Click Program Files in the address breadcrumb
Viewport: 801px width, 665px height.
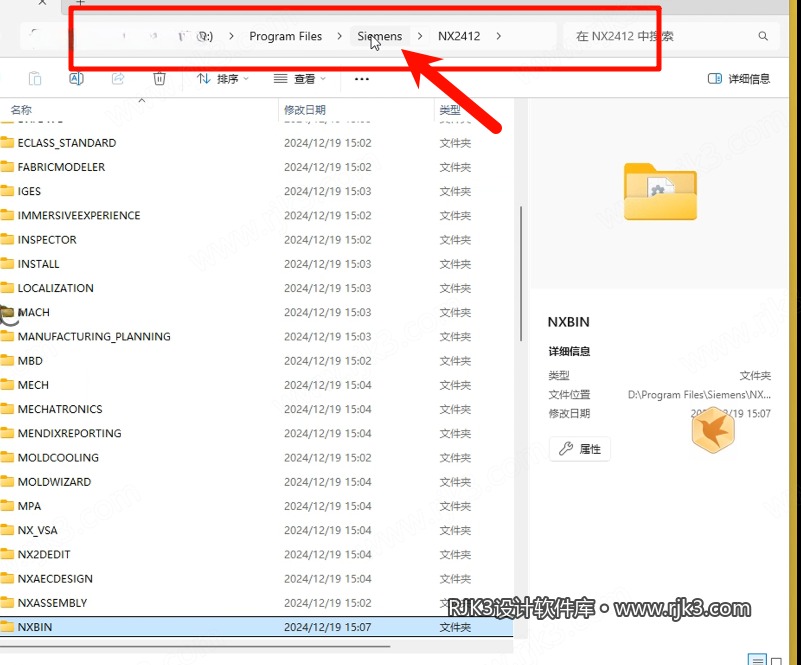pos(286,36)
